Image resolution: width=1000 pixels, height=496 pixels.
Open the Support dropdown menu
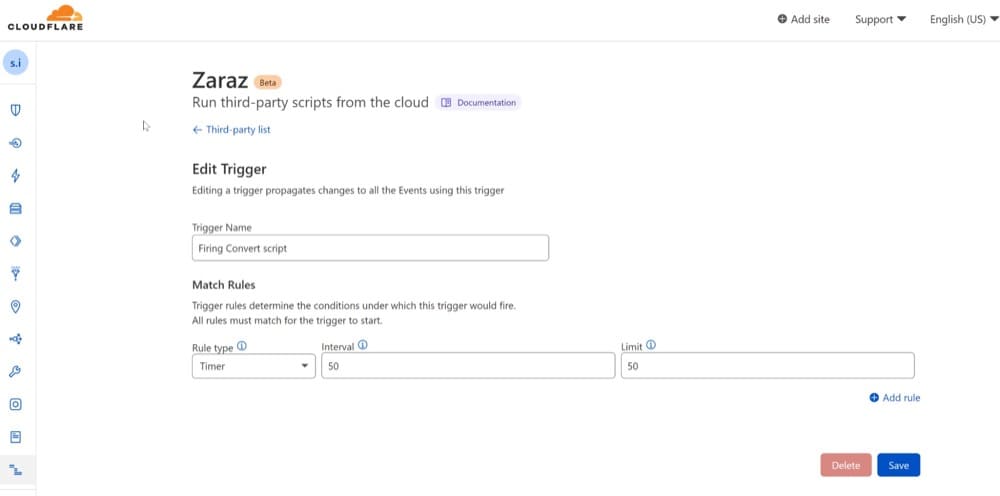click(880, 19)
